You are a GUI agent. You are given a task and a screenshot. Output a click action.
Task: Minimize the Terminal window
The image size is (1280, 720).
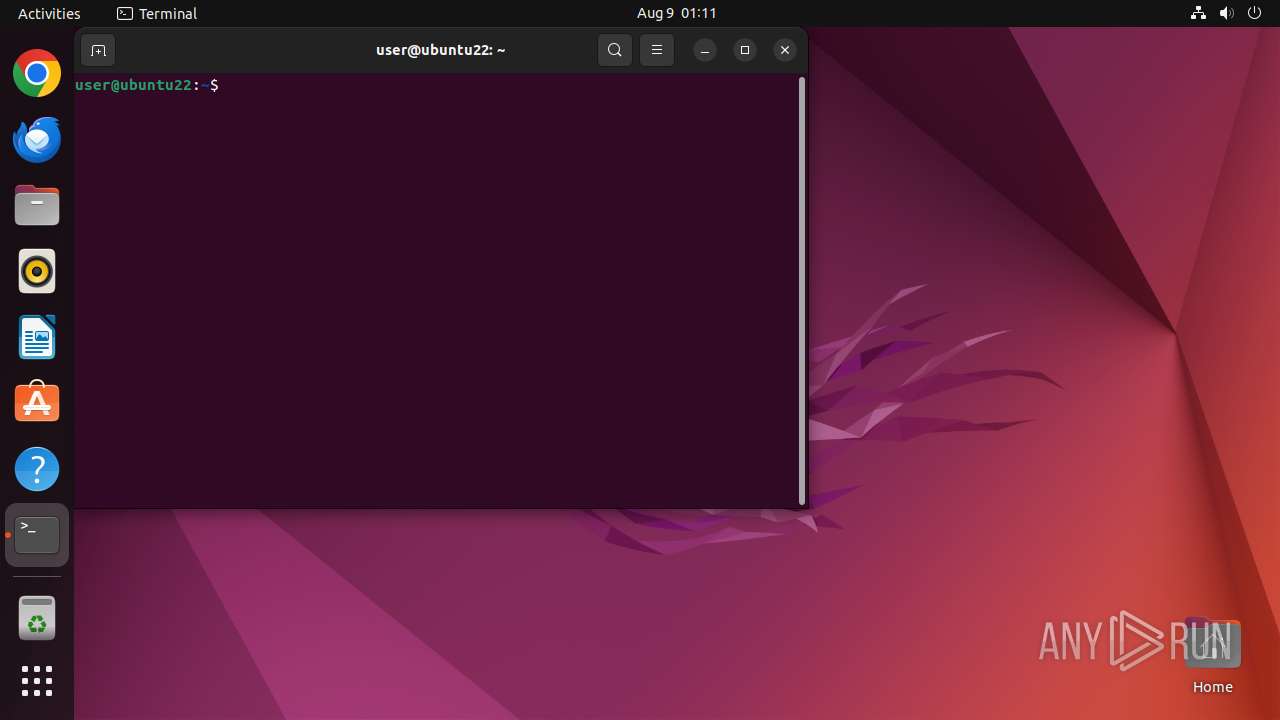click(705, 50)
